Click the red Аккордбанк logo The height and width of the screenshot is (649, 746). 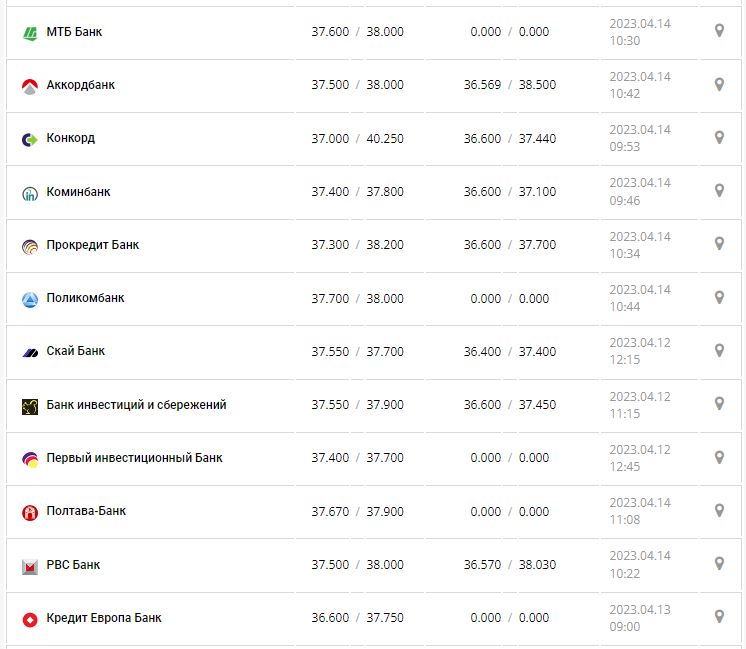click(29, 87)
